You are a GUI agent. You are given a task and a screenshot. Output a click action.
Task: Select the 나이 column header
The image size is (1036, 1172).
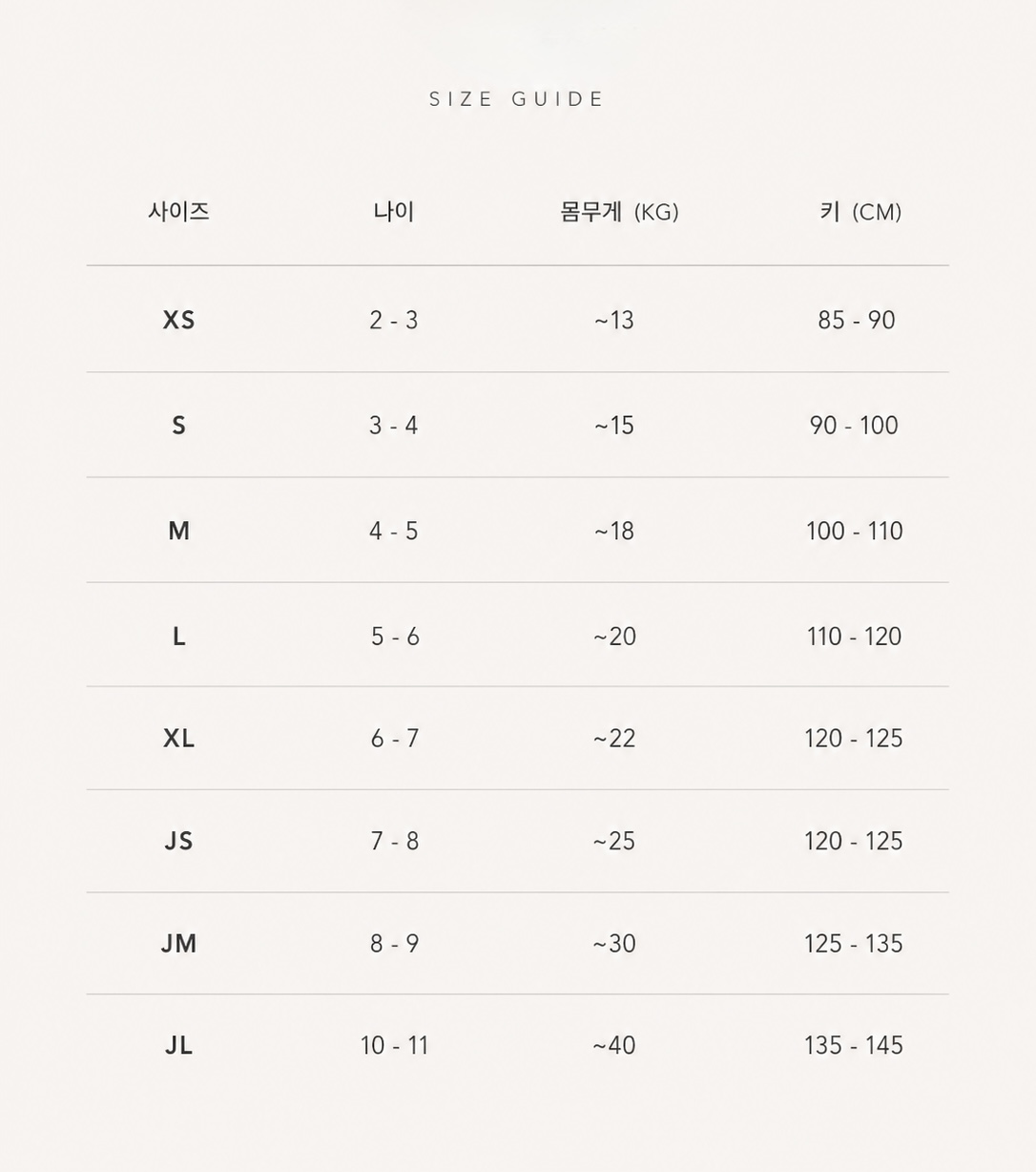(x=394, y=211)
